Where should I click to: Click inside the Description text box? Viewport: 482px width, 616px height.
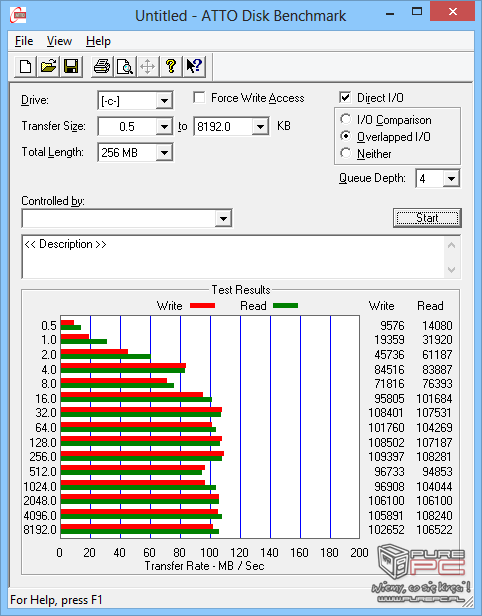(x=234, y=257)
